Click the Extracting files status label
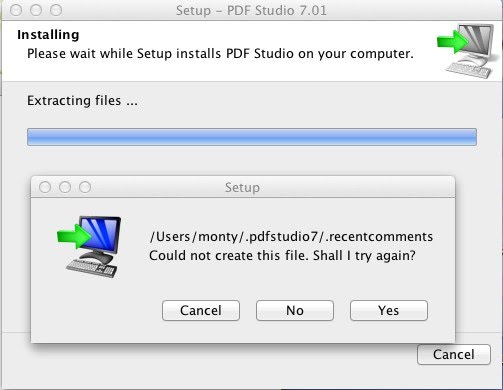This screenshot has width=503, height=390. pos(82,101)
